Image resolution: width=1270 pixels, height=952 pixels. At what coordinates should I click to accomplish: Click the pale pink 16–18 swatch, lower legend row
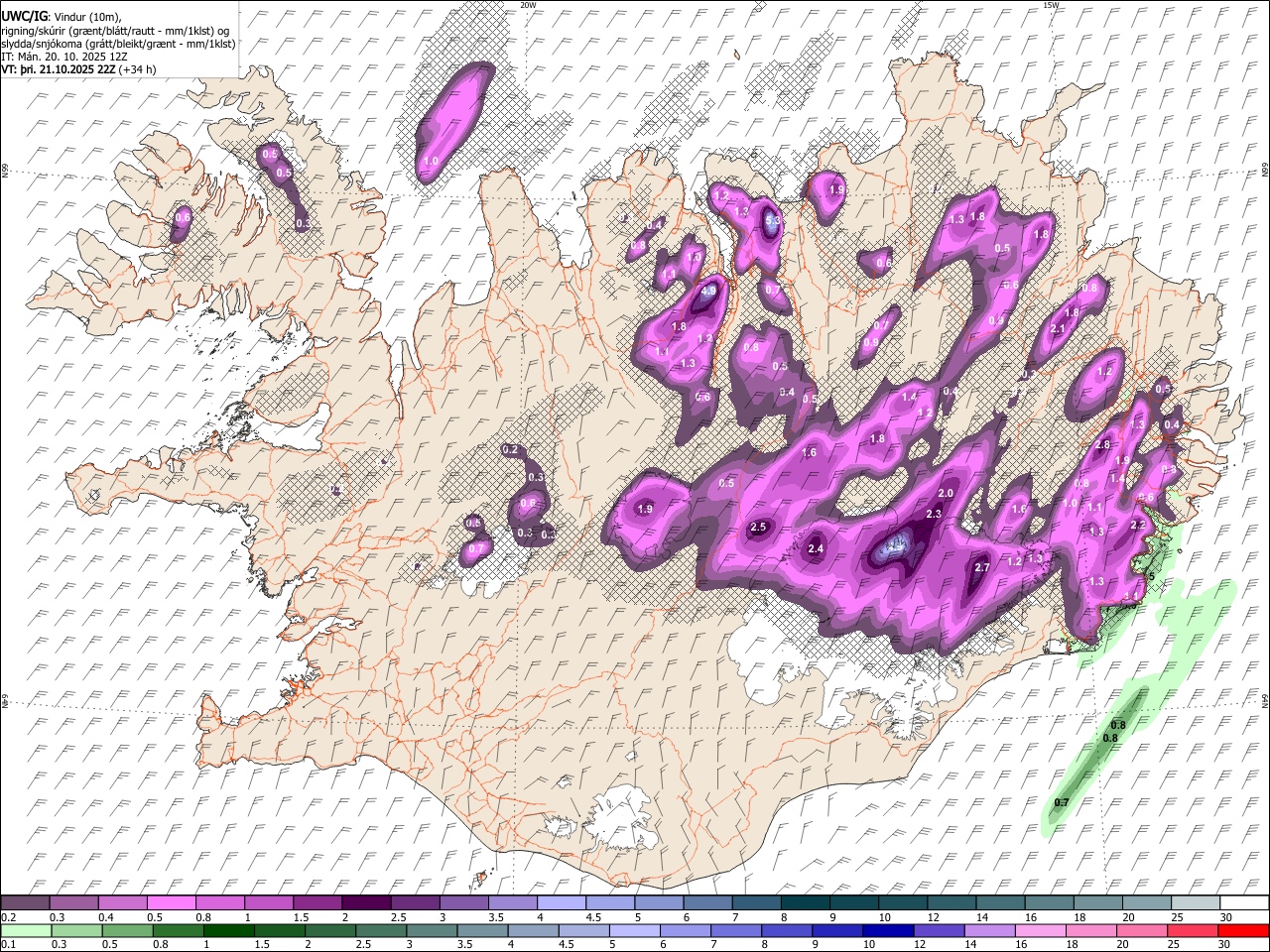tap(1040, 930)
